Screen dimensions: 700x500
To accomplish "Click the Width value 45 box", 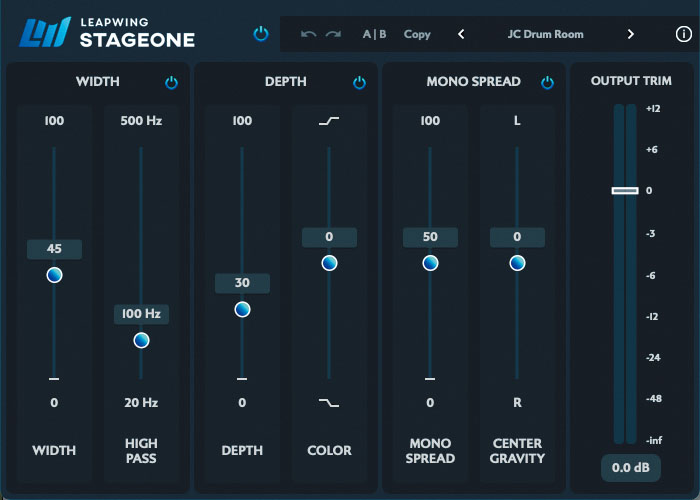I will point(54,249).
